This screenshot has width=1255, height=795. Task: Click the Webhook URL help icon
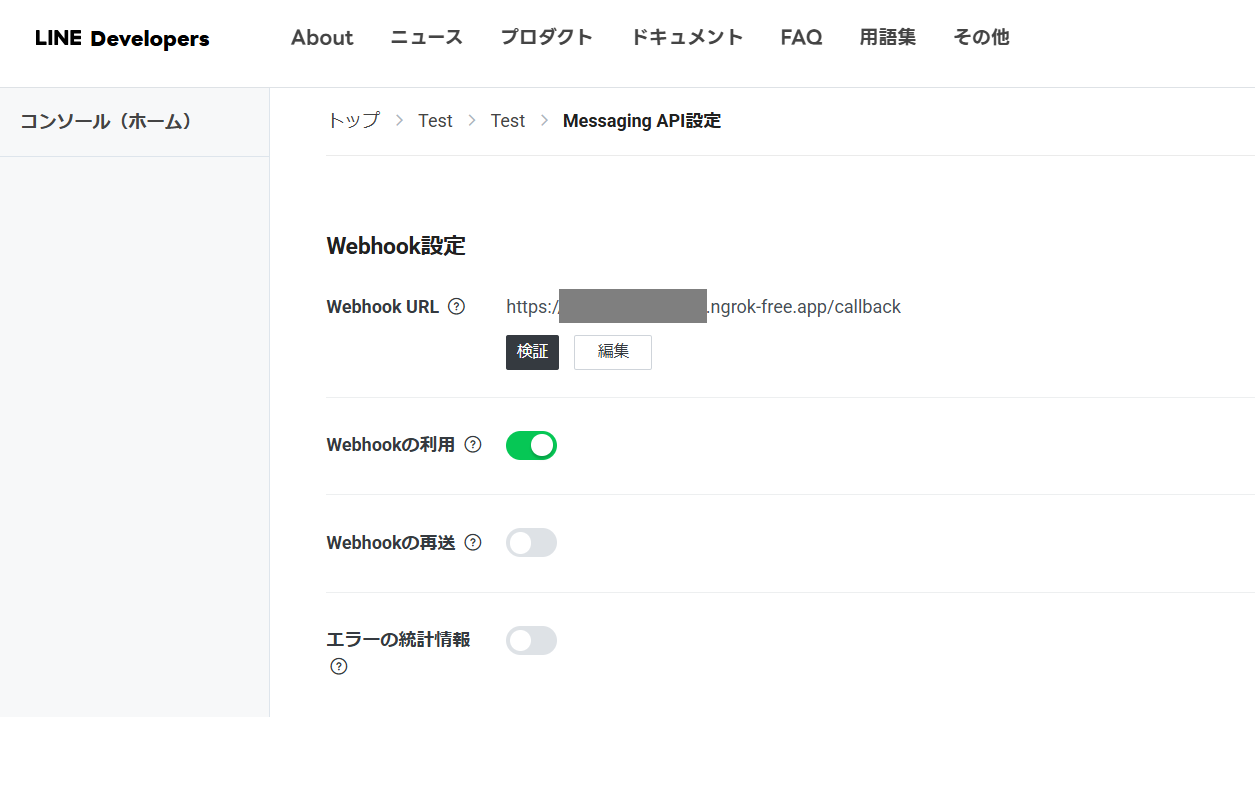pyautogui.click(x=457, y=307)
